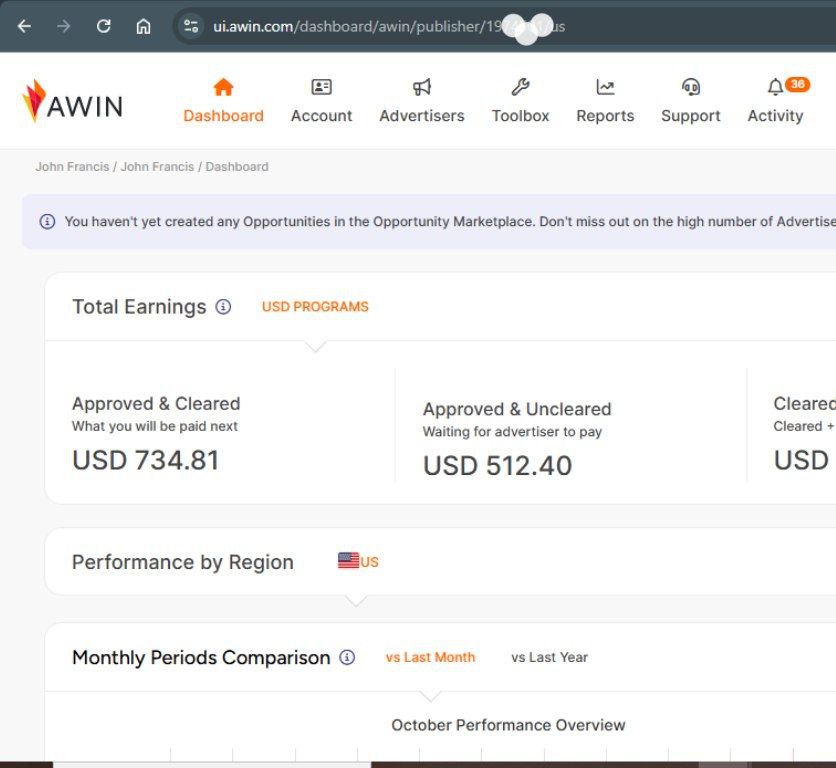Click the Account contact-card icon
The width and height of the screenshot is (836, 768).
point(321,87)
